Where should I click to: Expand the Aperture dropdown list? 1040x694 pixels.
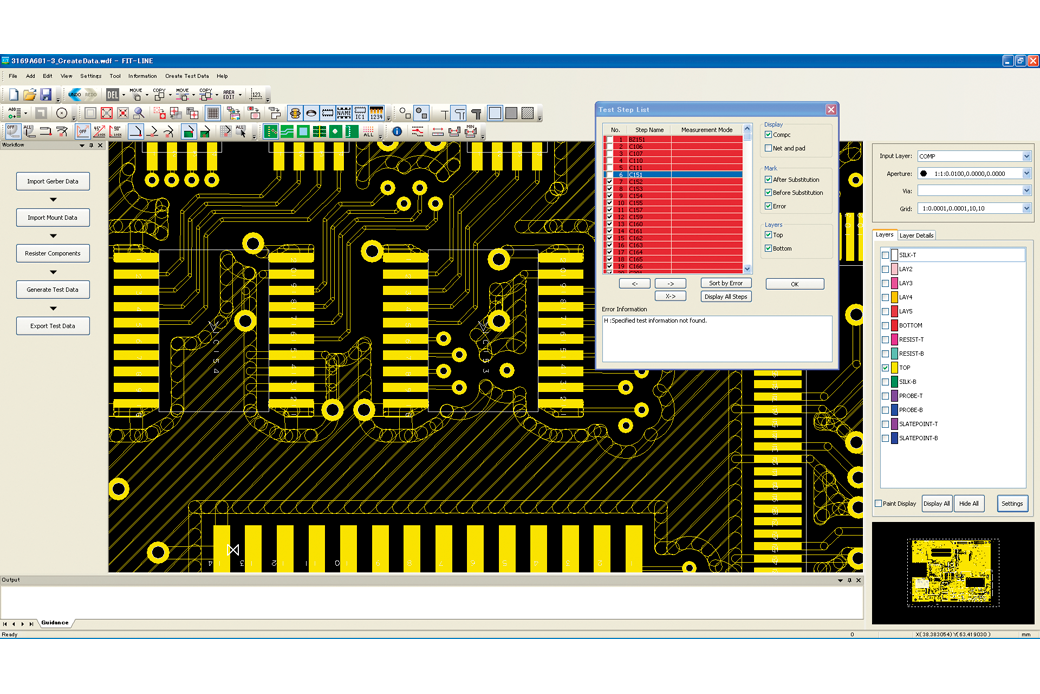tap(1026, 174)
